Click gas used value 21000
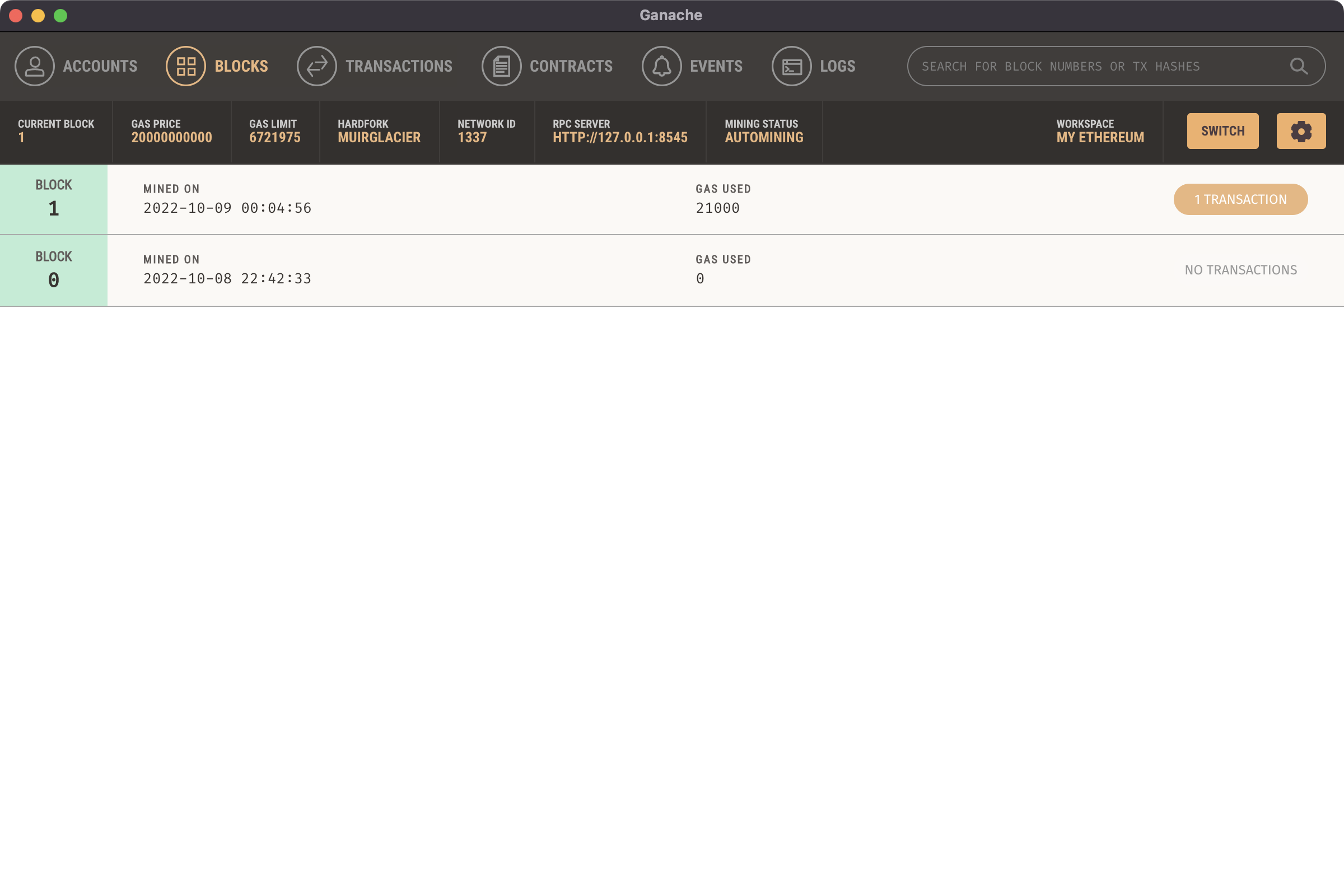Image resolution: width=1344 pixels, height=896 pixels. click(718, 208)
